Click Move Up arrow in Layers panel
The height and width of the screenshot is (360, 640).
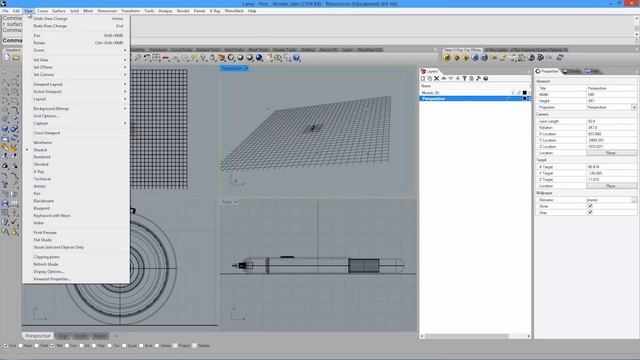[x=444, y=78]
